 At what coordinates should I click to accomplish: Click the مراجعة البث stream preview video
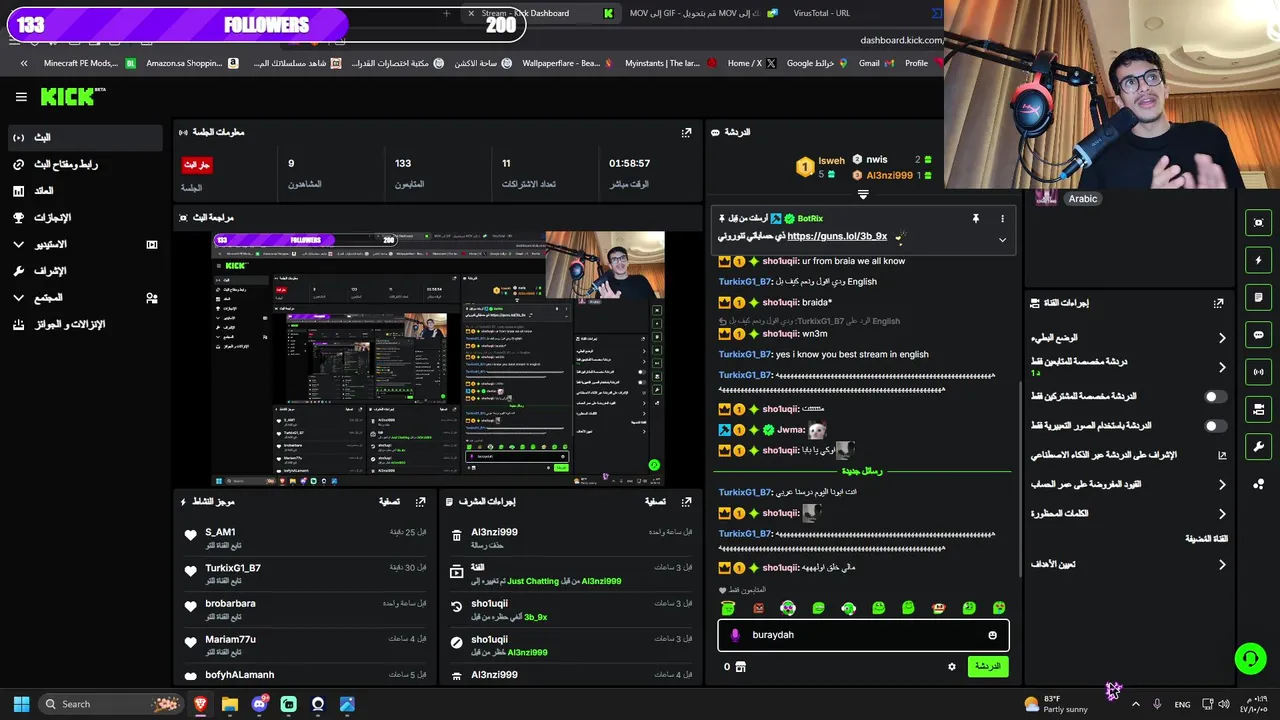click(x=437, y=358)
